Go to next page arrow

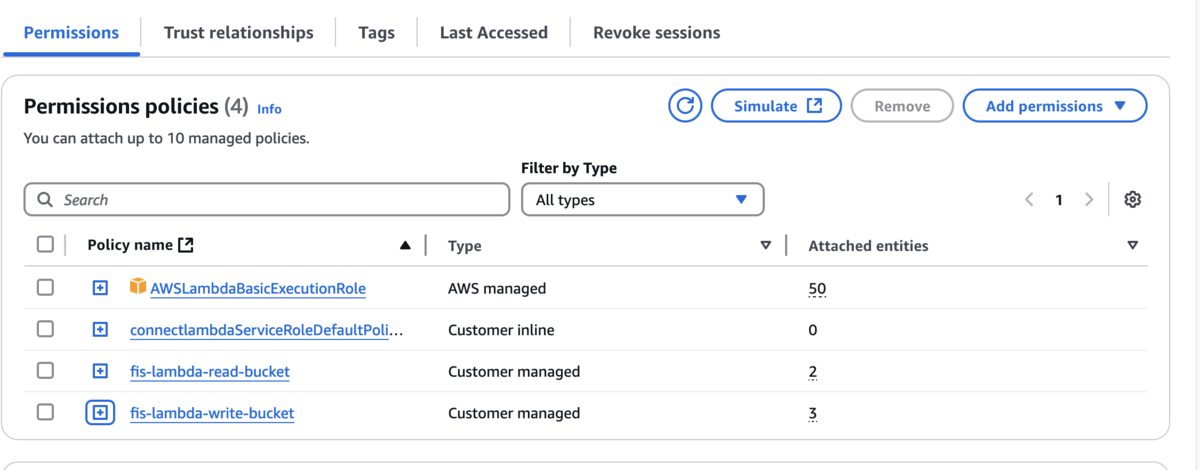1089,200
